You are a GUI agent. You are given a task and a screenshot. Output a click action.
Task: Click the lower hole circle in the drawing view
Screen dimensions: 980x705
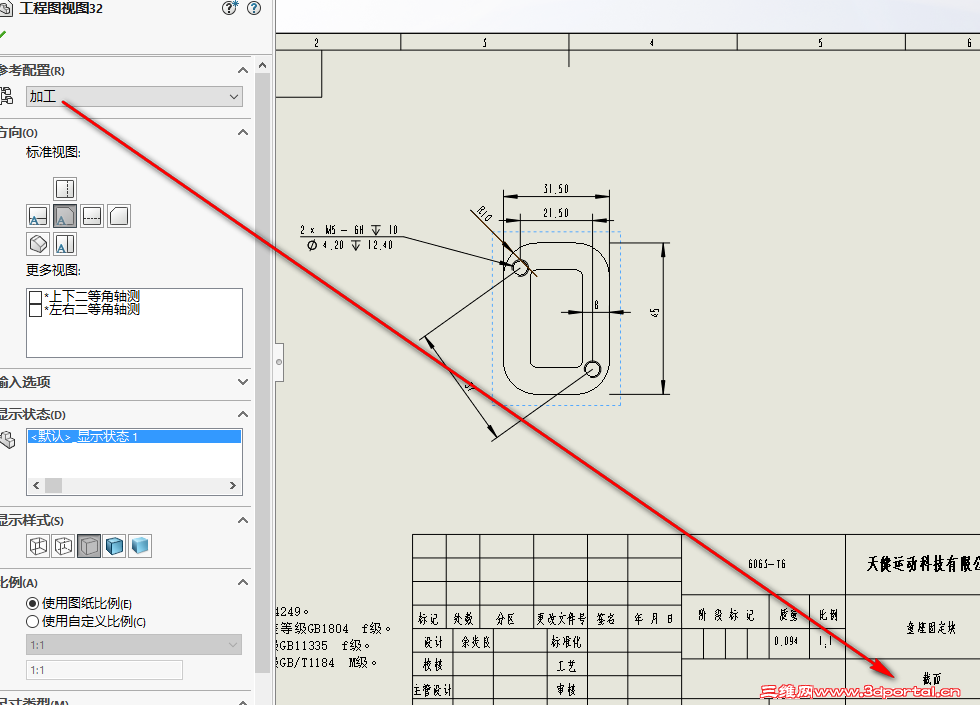tap(592, 369)
